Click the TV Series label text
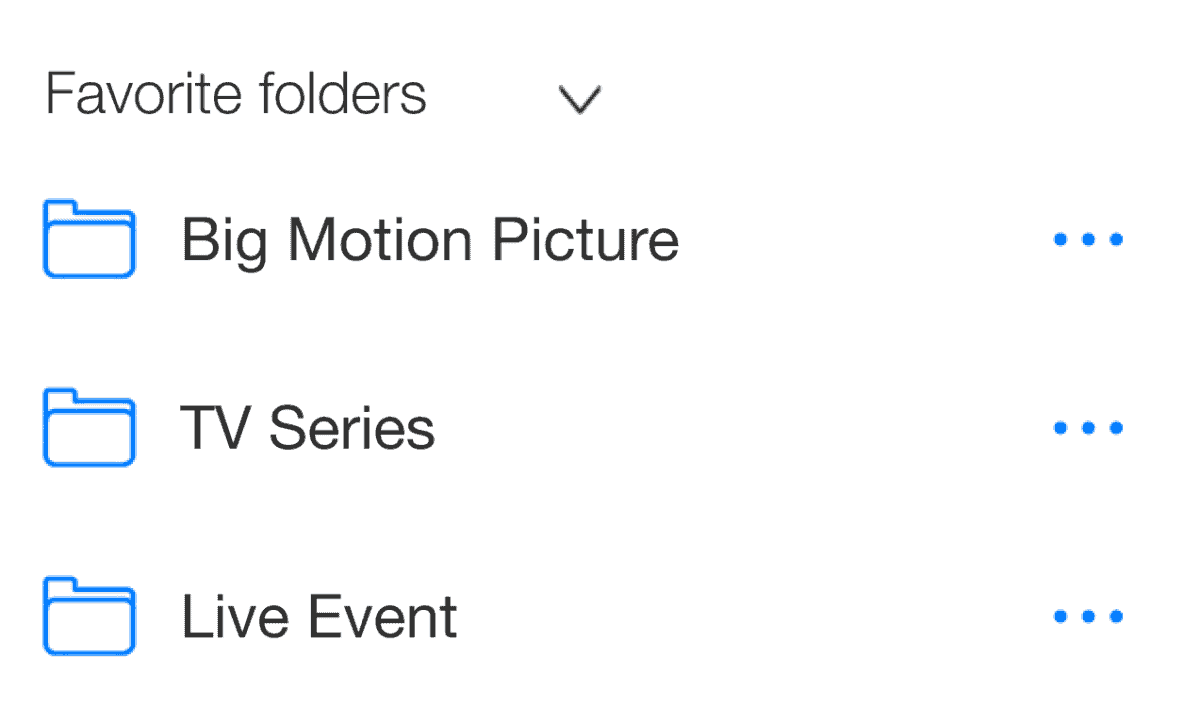 pyautogui.click(x=308, y=427)
